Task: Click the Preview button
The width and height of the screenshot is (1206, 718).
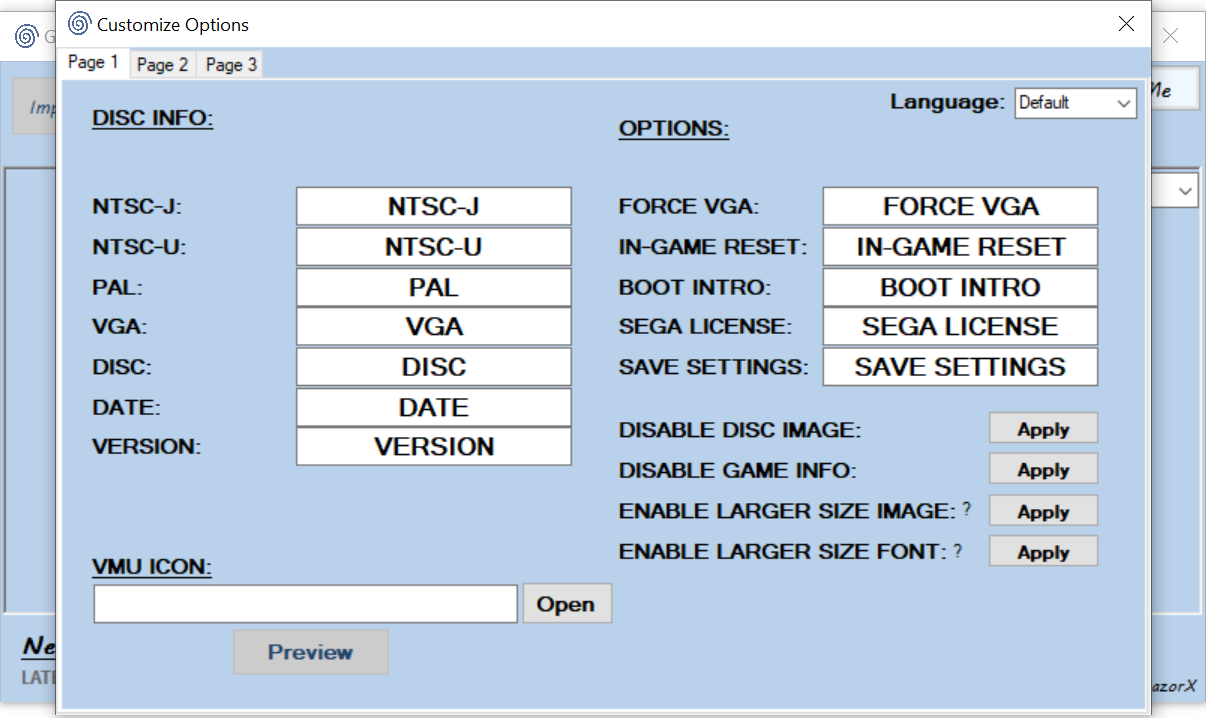Action: pyautogui.click(x=311, y=652)
